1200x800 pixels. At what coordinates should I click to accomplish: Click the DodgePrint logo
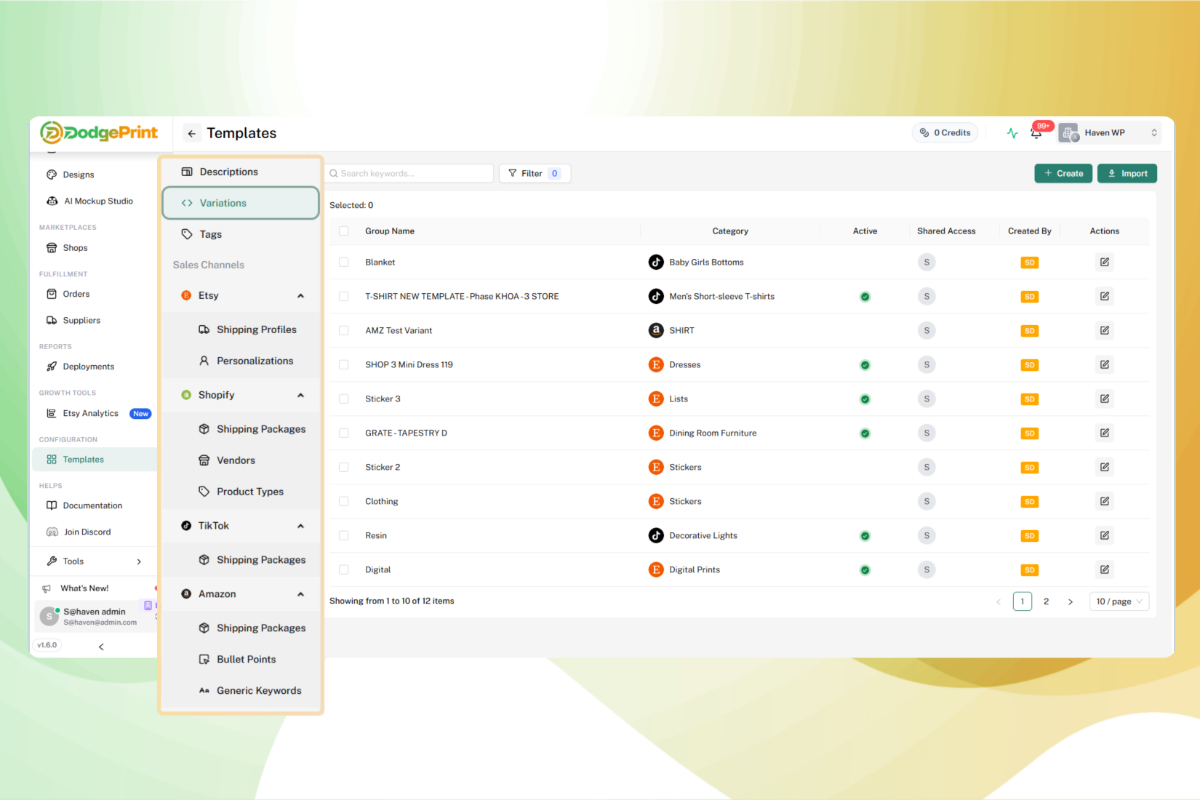(x=99, y=132)
